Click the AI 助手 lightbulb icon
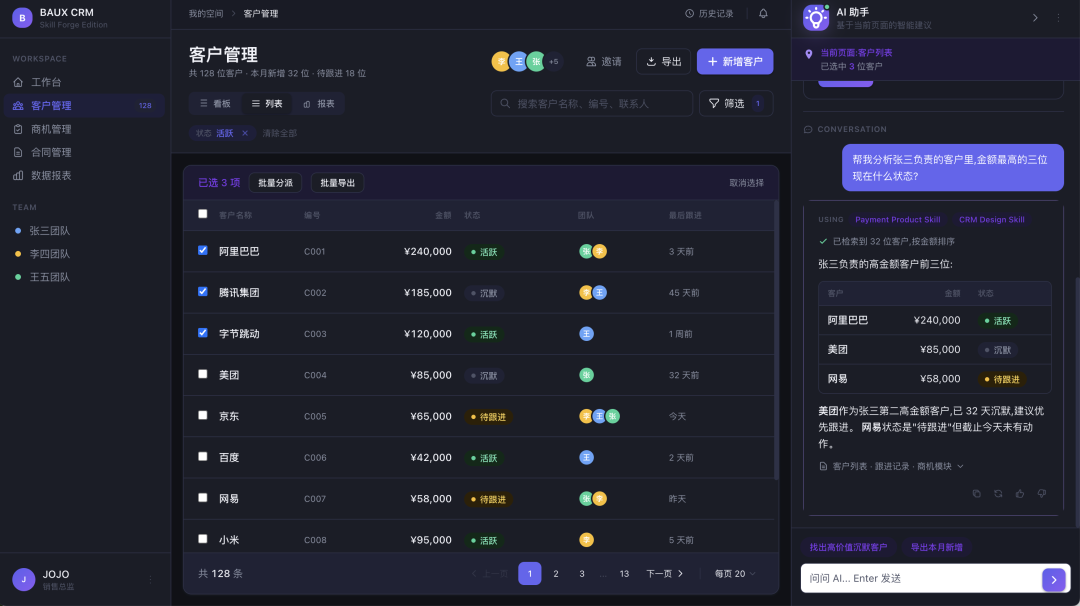 tap(816, 18)
